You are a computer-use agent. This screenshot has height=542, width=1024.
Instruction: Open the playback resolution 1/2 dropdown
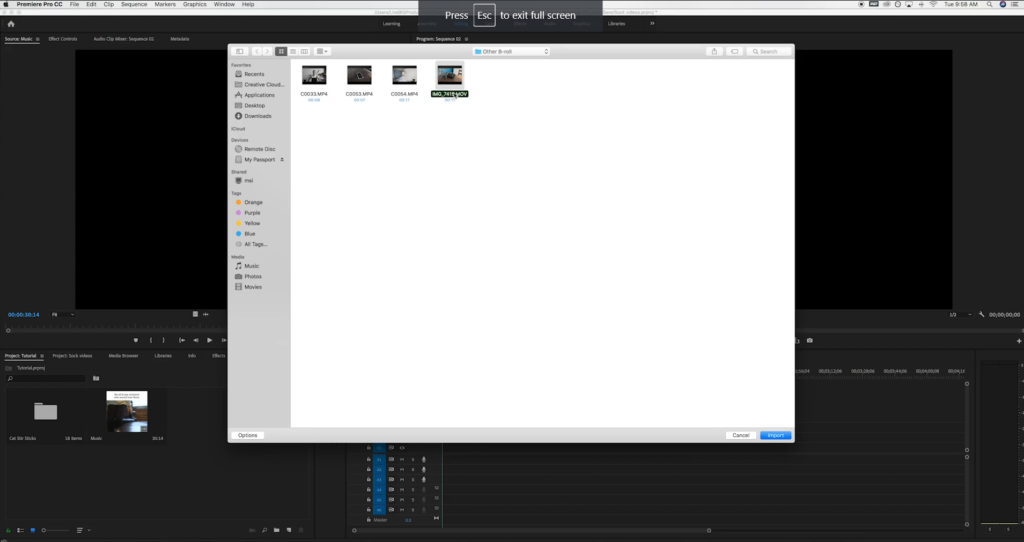coord(960,315)
